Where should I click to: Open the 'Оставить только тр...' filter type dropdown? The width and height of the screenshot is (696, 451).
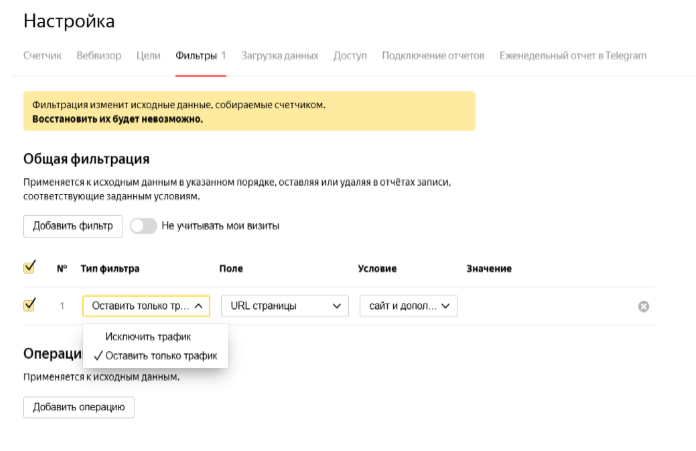pos(146,306)
